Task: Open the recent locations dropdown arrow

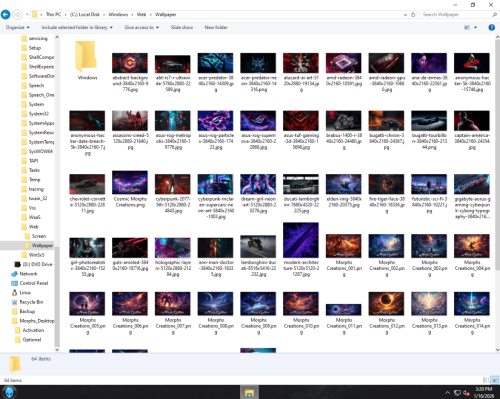Action: point(27,15)
